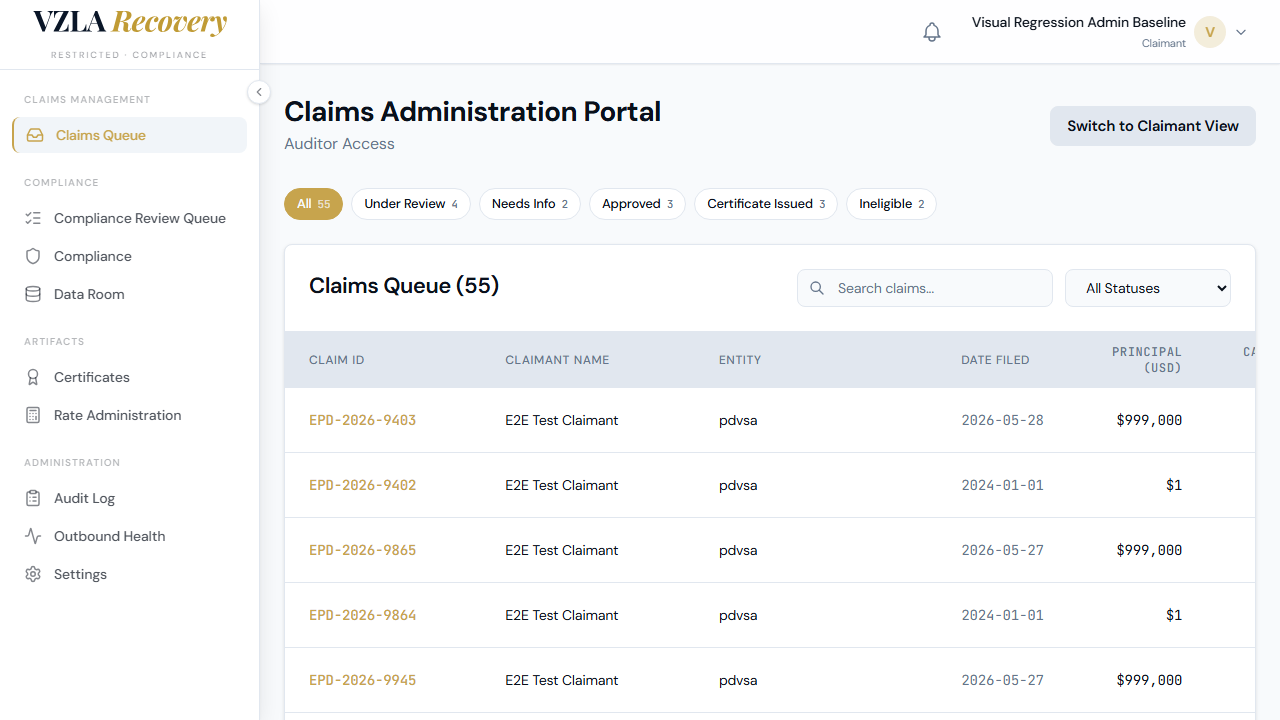Image resolution: width=1280 pixels, height=720 pixels.
Task: Open the All Statuses dropdown
Action: coord(1148,288)
